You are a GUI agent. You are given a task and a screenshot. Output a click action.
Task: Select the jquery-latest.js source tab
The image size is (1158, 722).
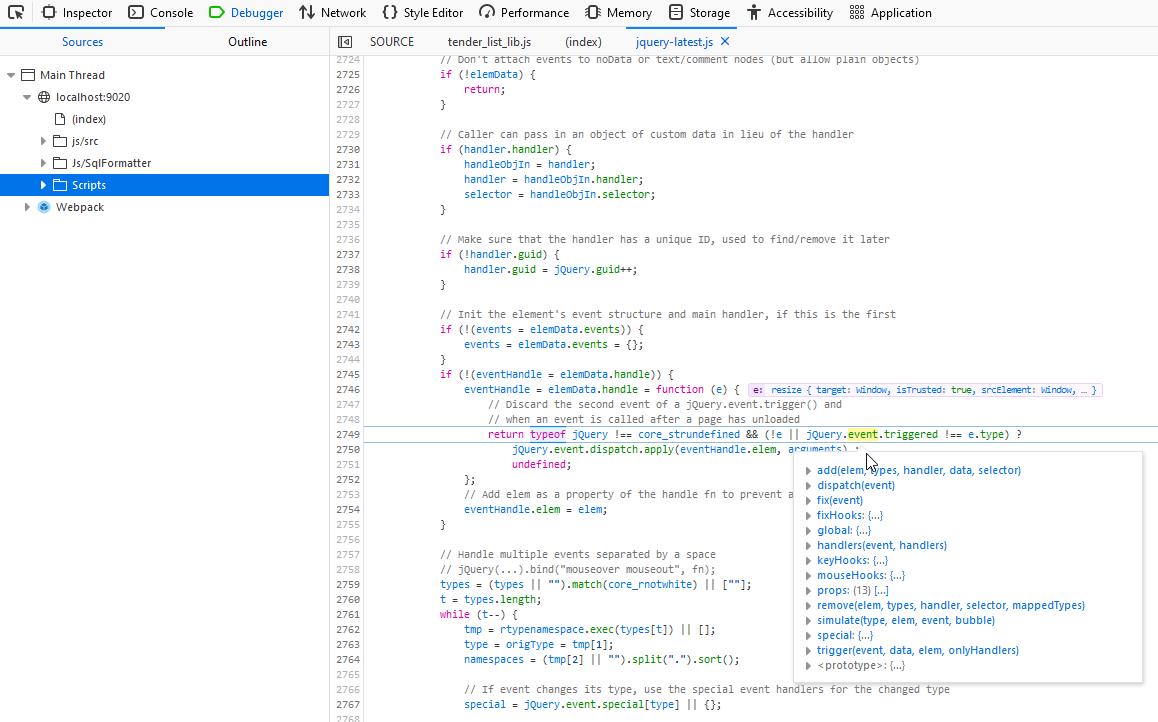pos(674,42)
